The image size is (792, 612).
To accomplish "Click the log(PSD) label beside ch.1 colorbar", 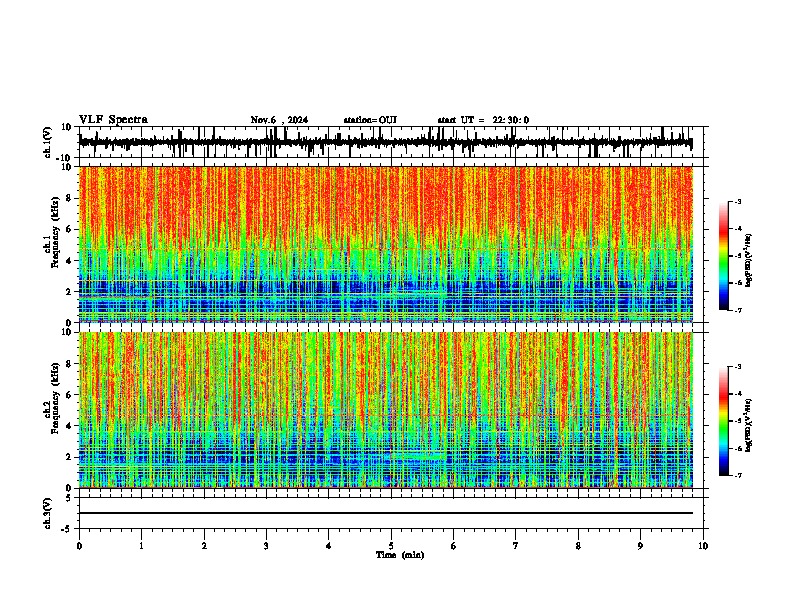I will coord(749,260).
